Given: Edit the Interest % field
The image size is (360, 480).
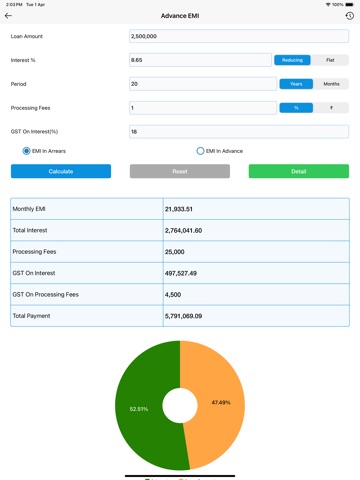Looking at the screenshot, I should (x=200, y=60).
